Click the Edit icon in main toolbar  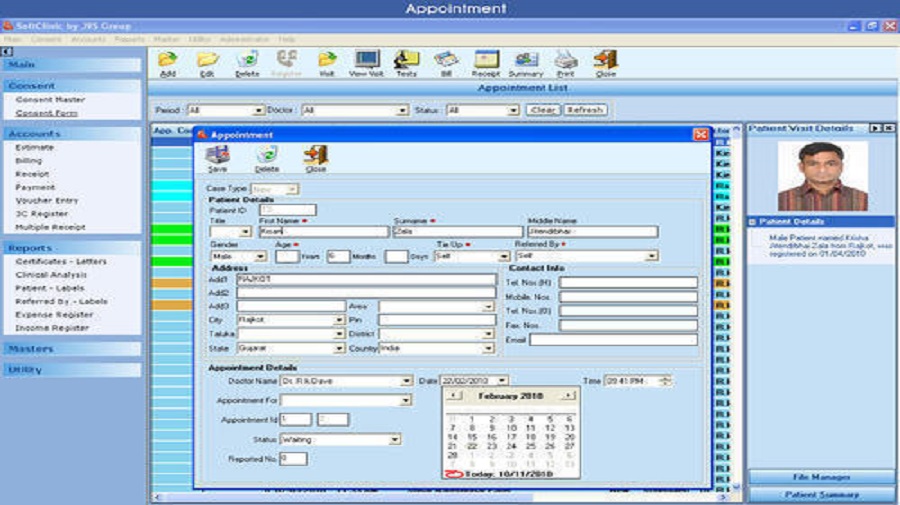click(x=207, y=62)
